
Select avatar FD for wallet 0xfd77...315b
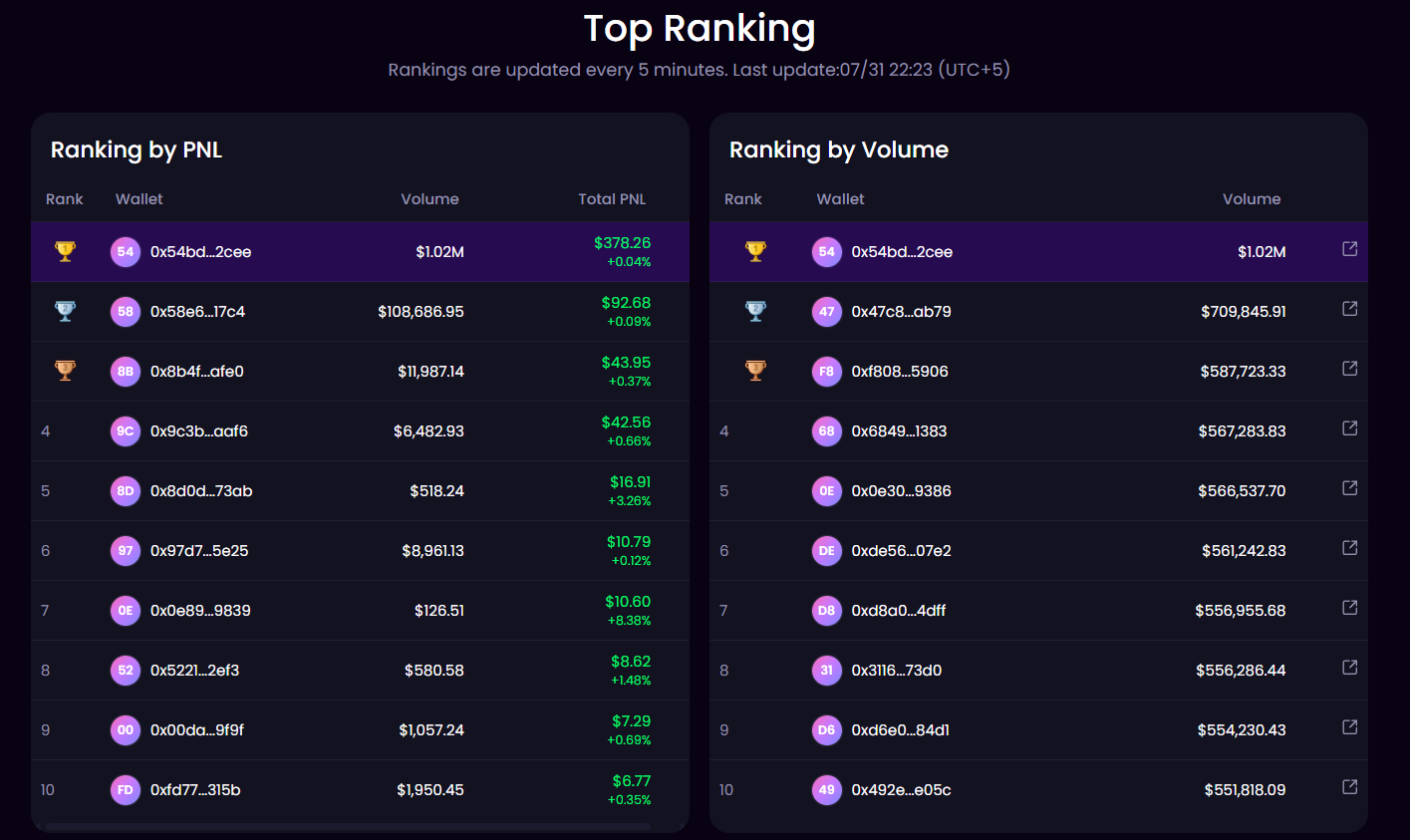[x=126, y=790]
